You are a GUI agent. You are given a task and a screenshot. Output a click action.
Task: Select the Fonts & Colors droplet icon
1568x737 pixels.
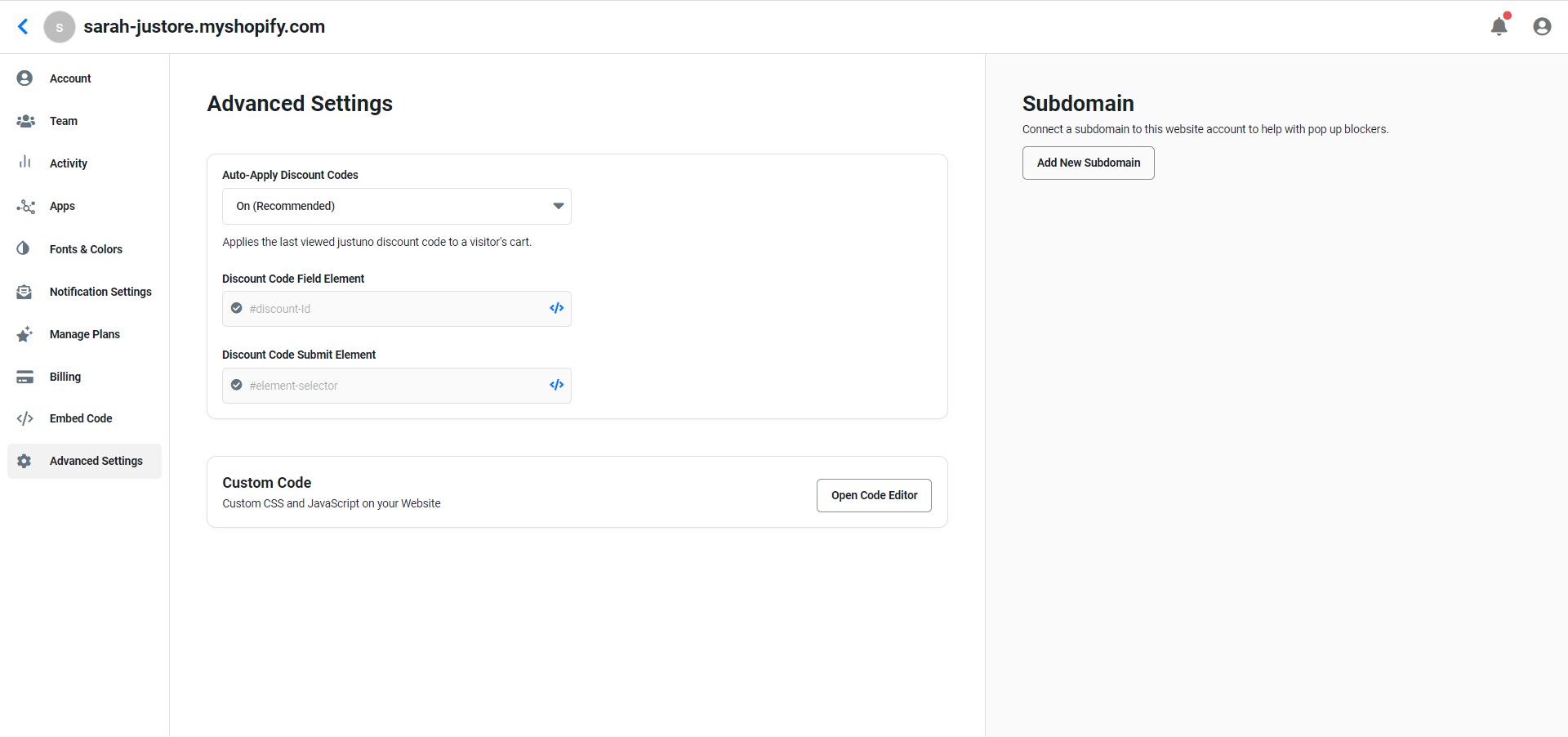(24, 248)
